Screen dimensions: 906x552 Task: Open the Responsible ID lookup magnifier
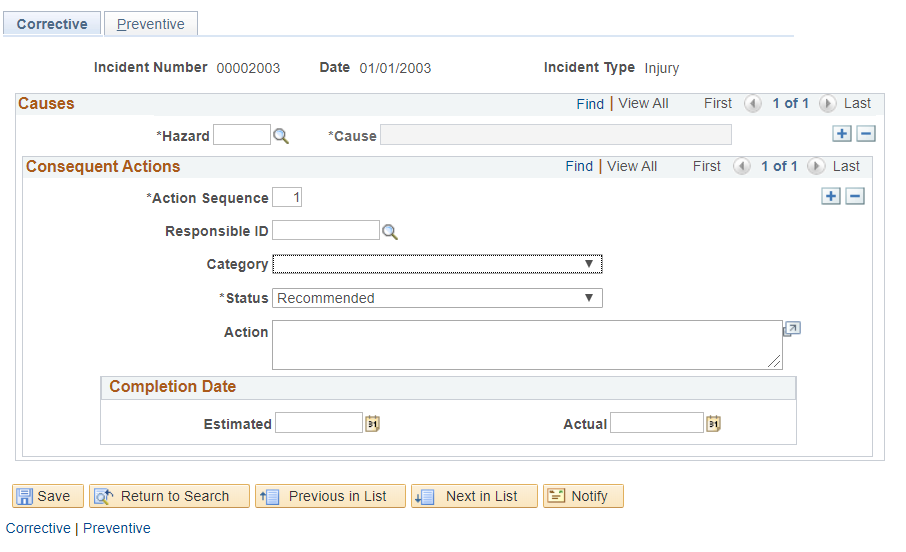390,232
